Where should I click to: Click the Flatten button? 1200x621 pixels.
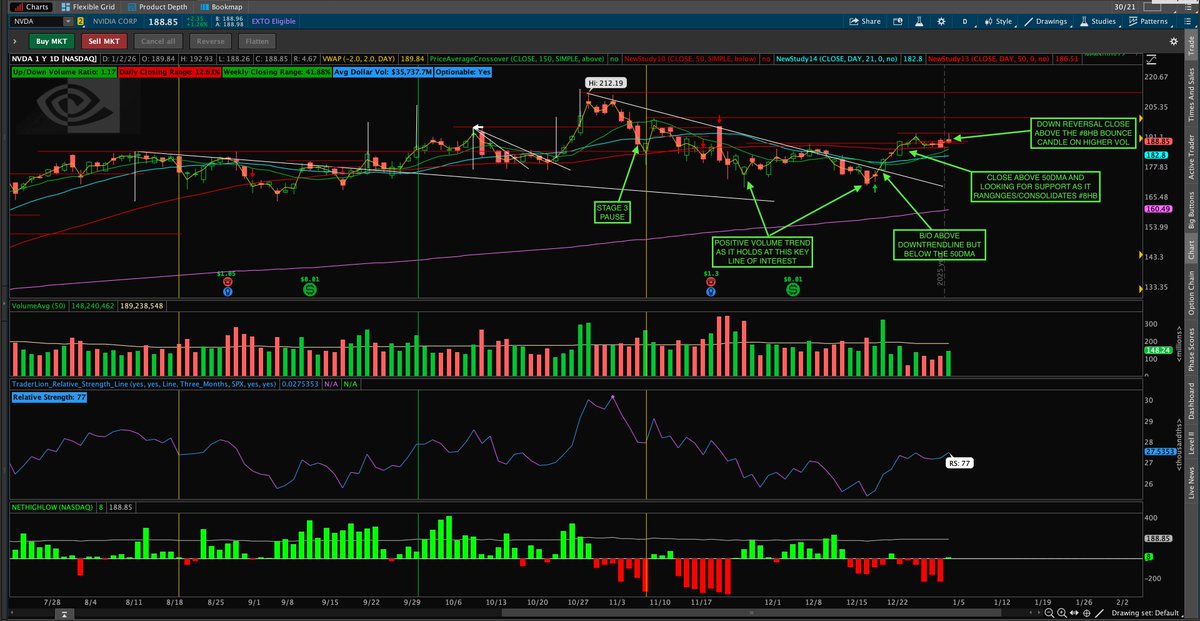pyautogui.click(x=257, y=41)
